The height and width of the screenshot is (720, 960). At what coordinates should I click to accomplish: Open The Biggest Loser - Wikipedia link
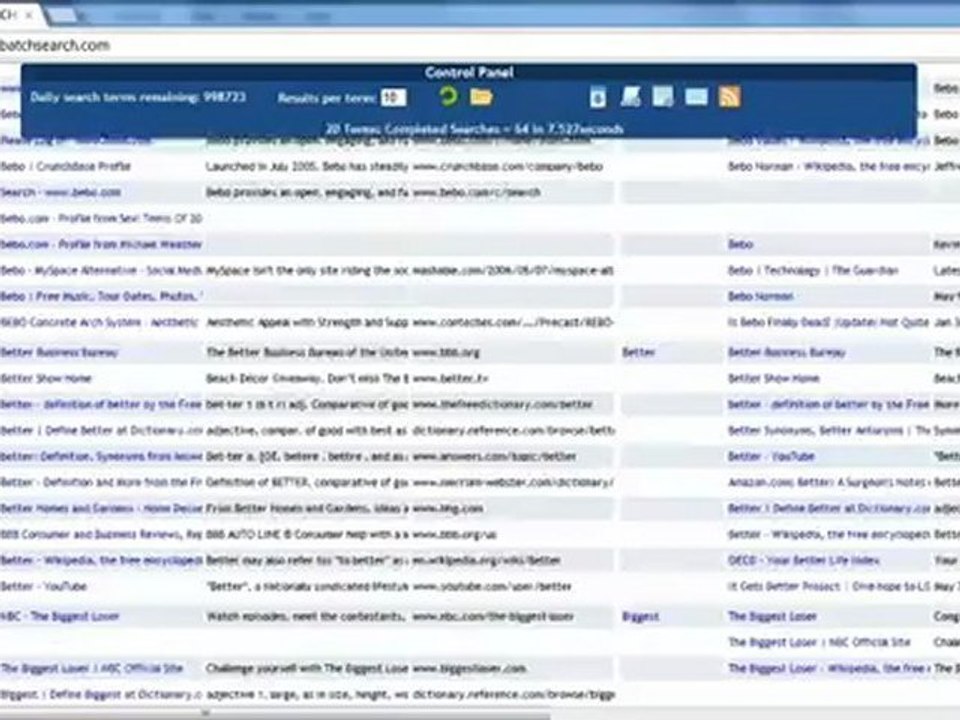(828, 668)
